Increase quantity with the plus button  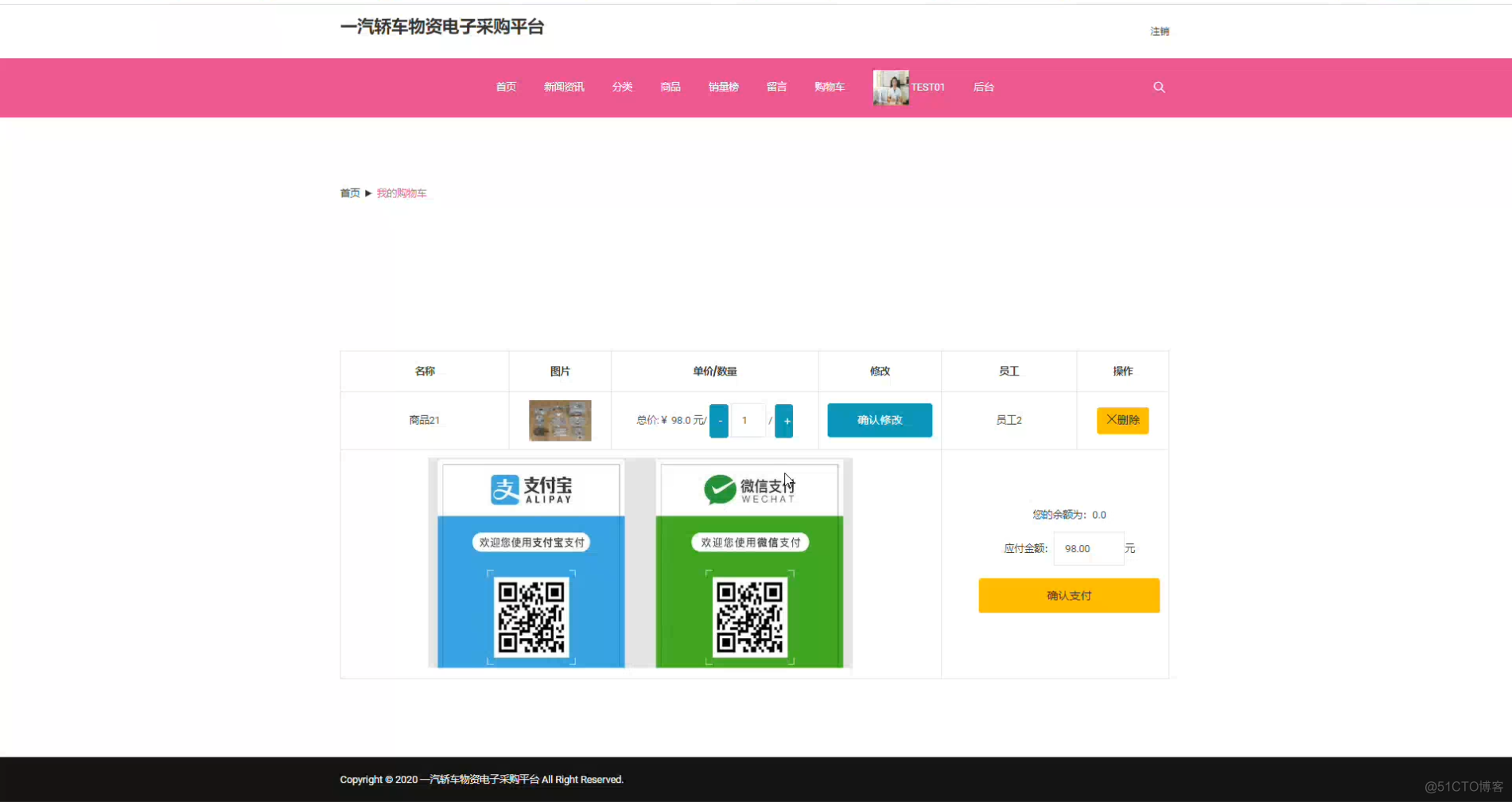784,421
